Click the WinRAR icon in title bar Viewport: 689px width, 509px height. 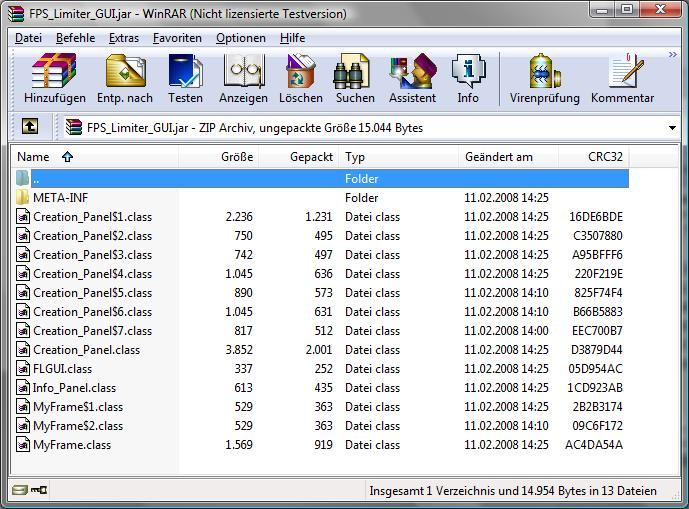tap(16, 14)
